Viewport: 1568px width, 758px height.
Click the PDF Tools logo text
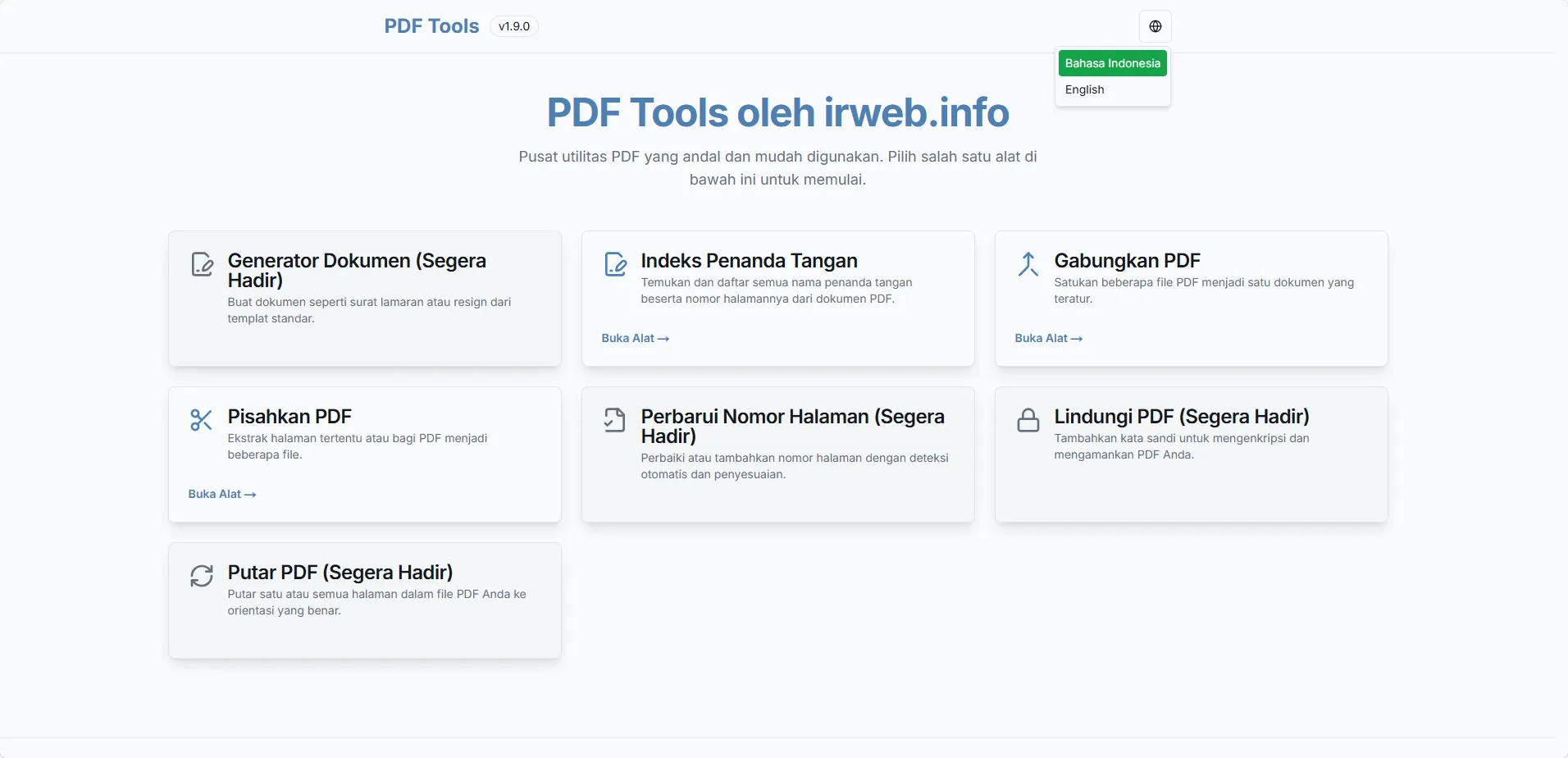coord(431,25)
